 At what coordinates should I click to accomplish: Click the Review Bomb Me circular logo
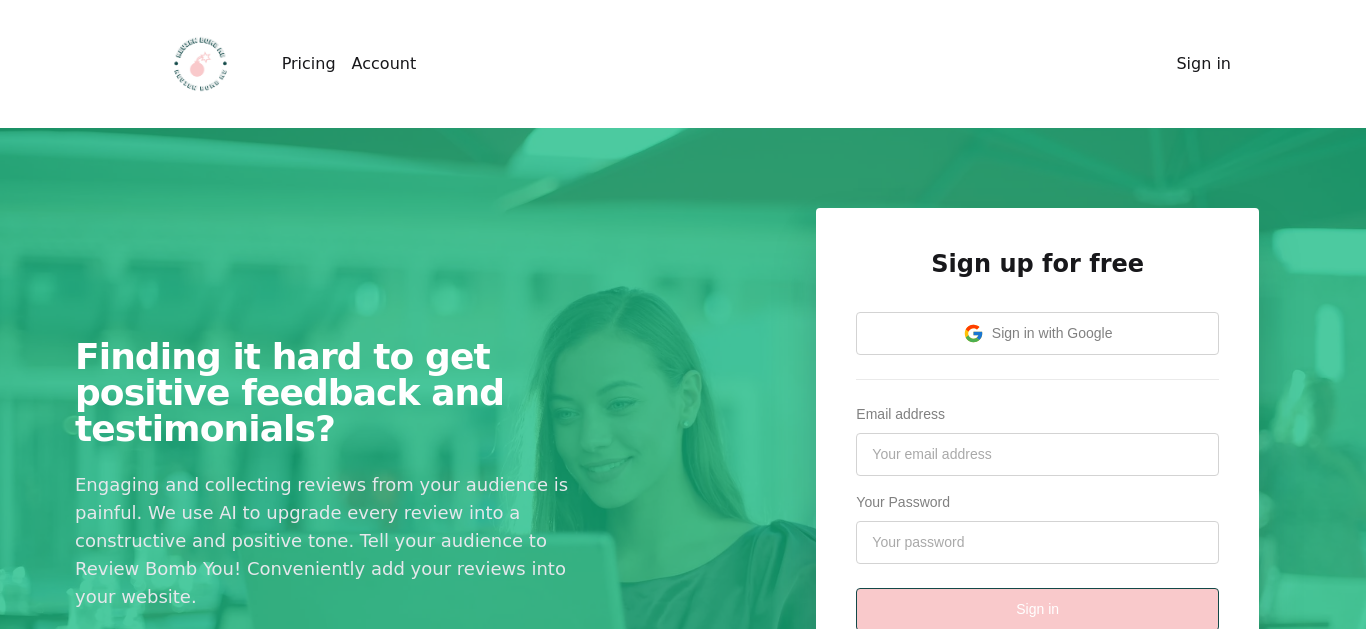coord(200,64)
